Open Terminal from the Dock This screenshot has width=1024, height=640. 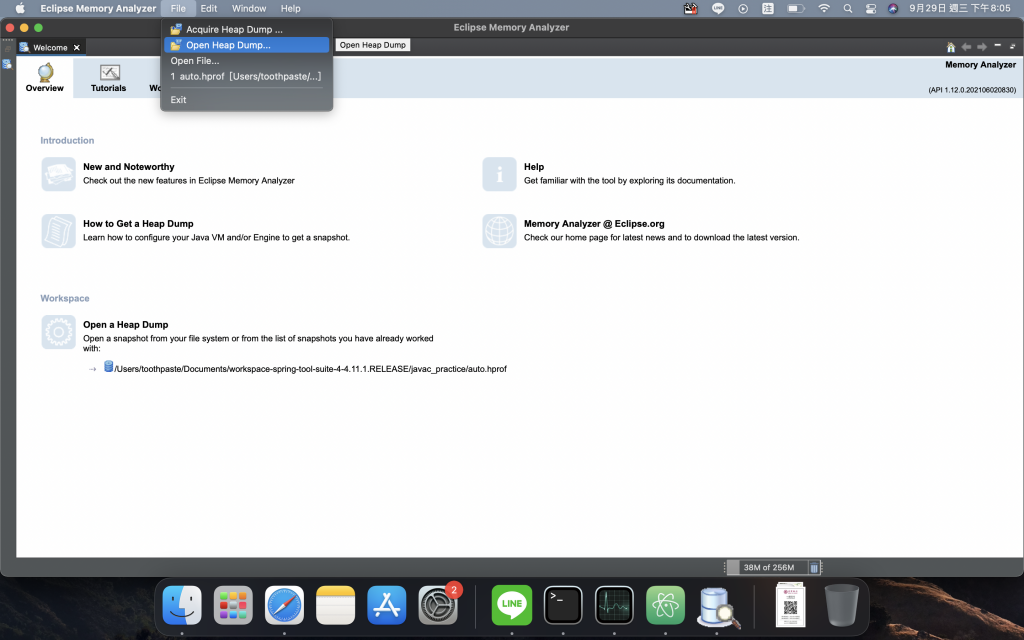tap(563, 605)
